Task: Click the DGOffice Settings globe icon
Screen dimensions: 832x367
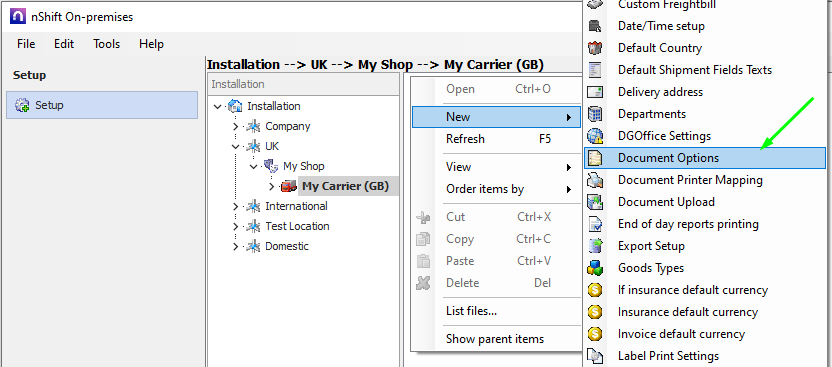Action: (x=595, y=136)
